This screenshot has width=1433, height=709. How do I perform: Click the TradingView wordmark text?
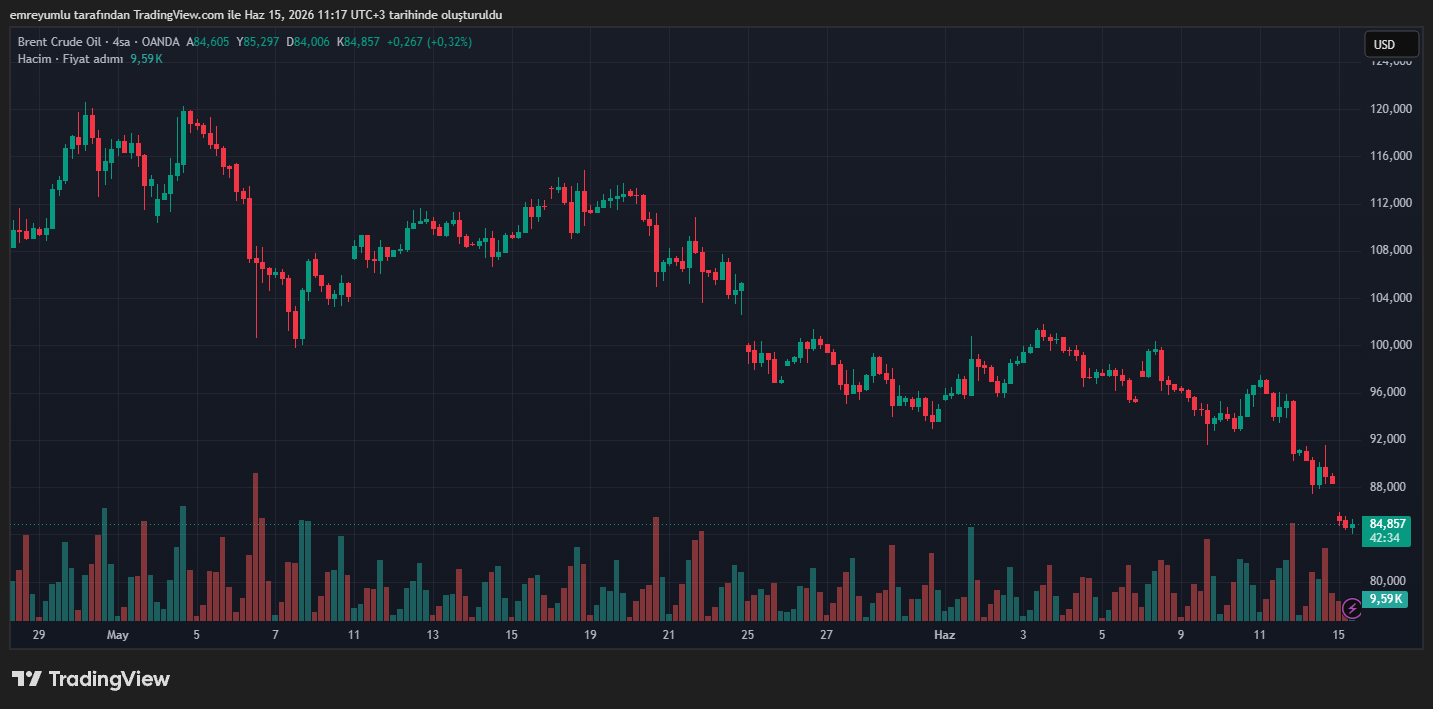tap(109, 679)
